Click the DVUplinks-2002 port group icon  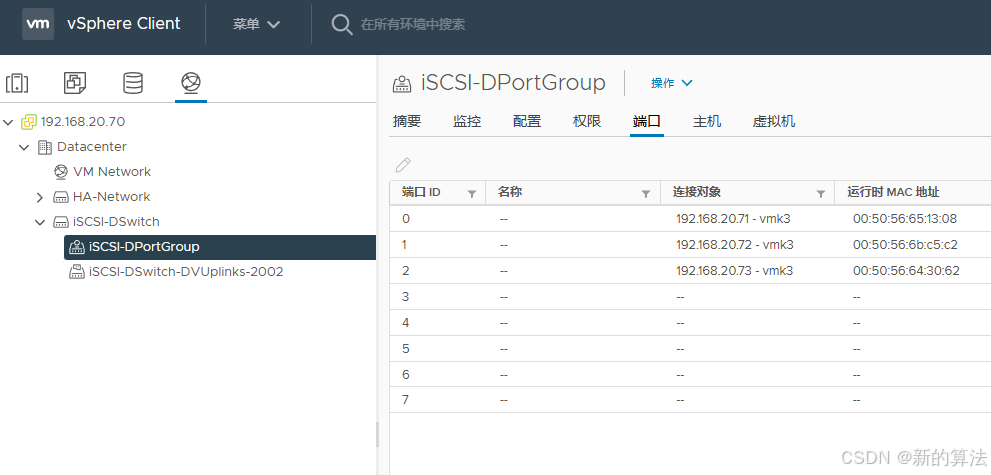(x=77, y=272)
